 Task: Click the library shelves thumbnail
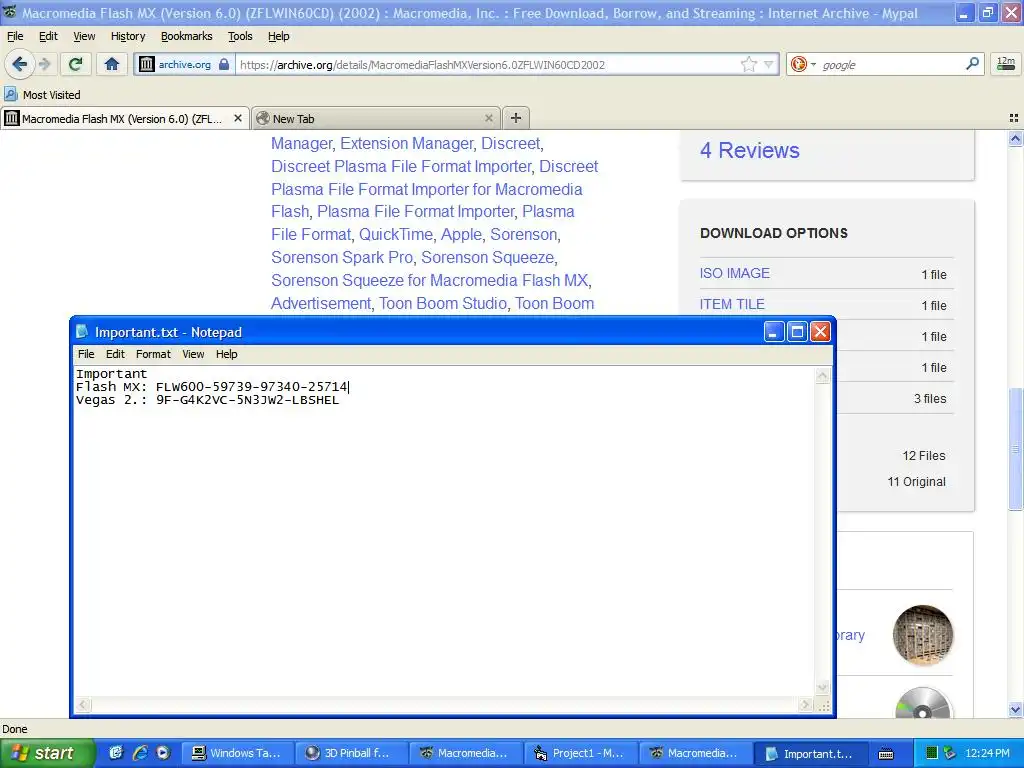(x=922, y=635)
